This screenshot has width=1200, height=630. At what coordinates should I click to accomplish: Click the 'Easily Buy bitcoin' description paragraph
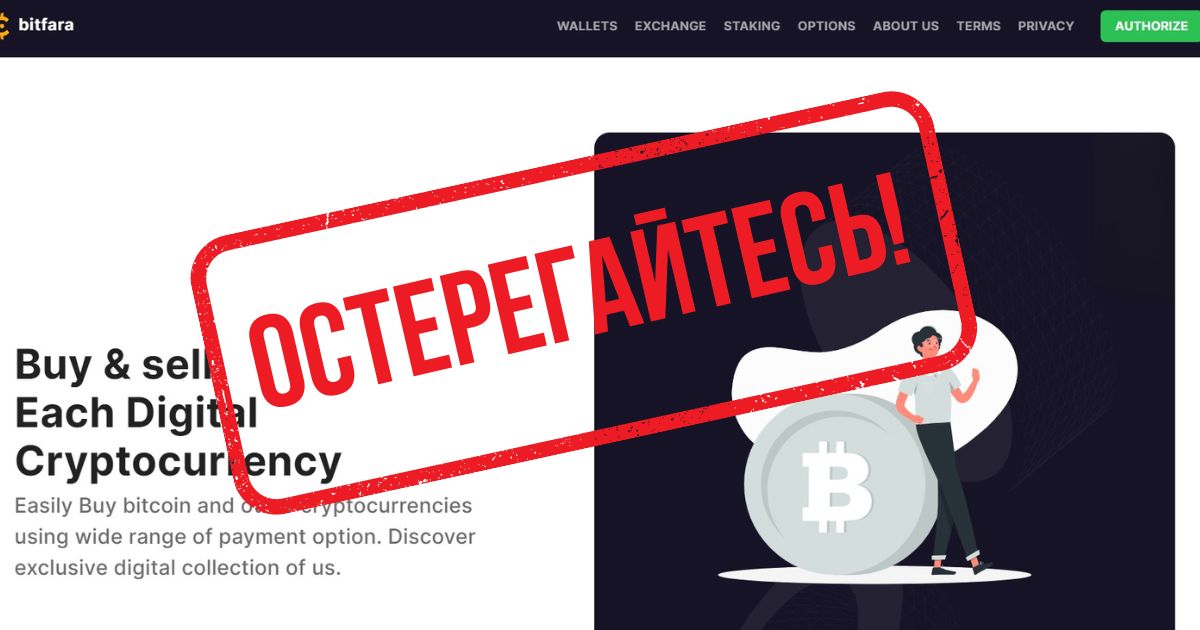pos(245,537)
